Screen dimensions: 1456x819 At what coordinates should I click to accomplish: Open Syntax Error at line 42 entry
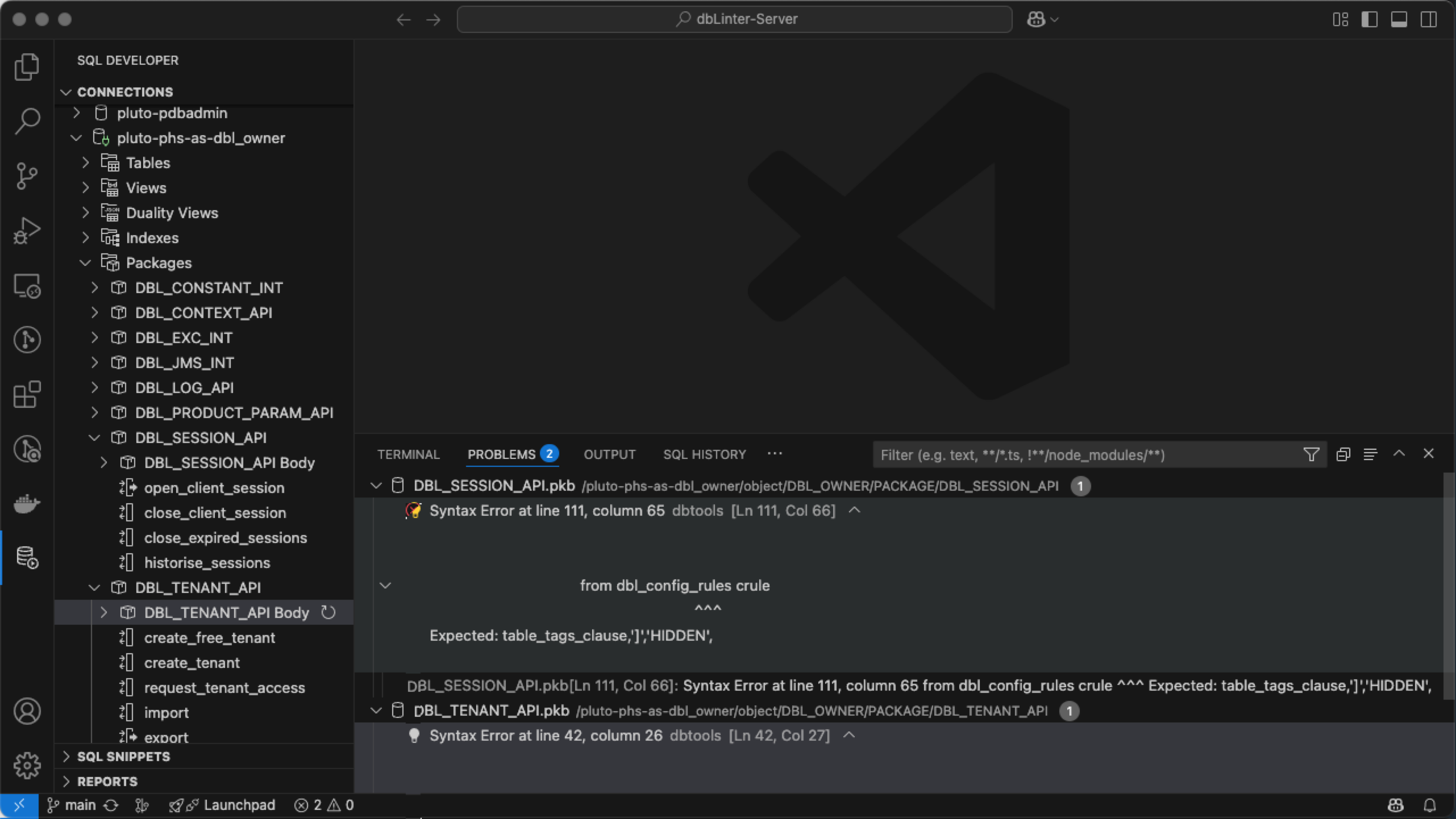(546, 736)
